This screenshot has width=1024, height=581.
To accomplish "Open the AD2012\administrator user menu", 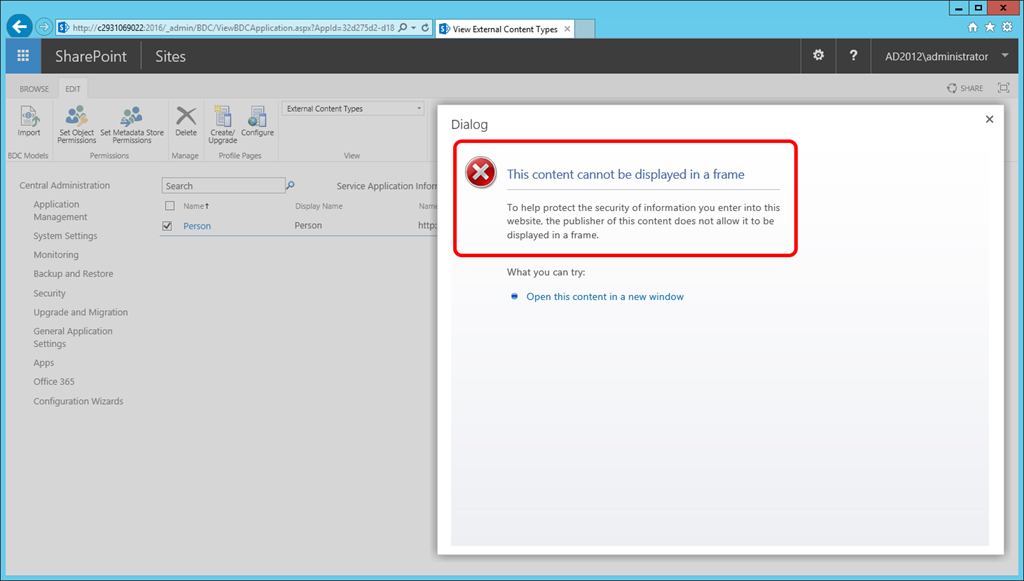I will [x=945, y=57].
